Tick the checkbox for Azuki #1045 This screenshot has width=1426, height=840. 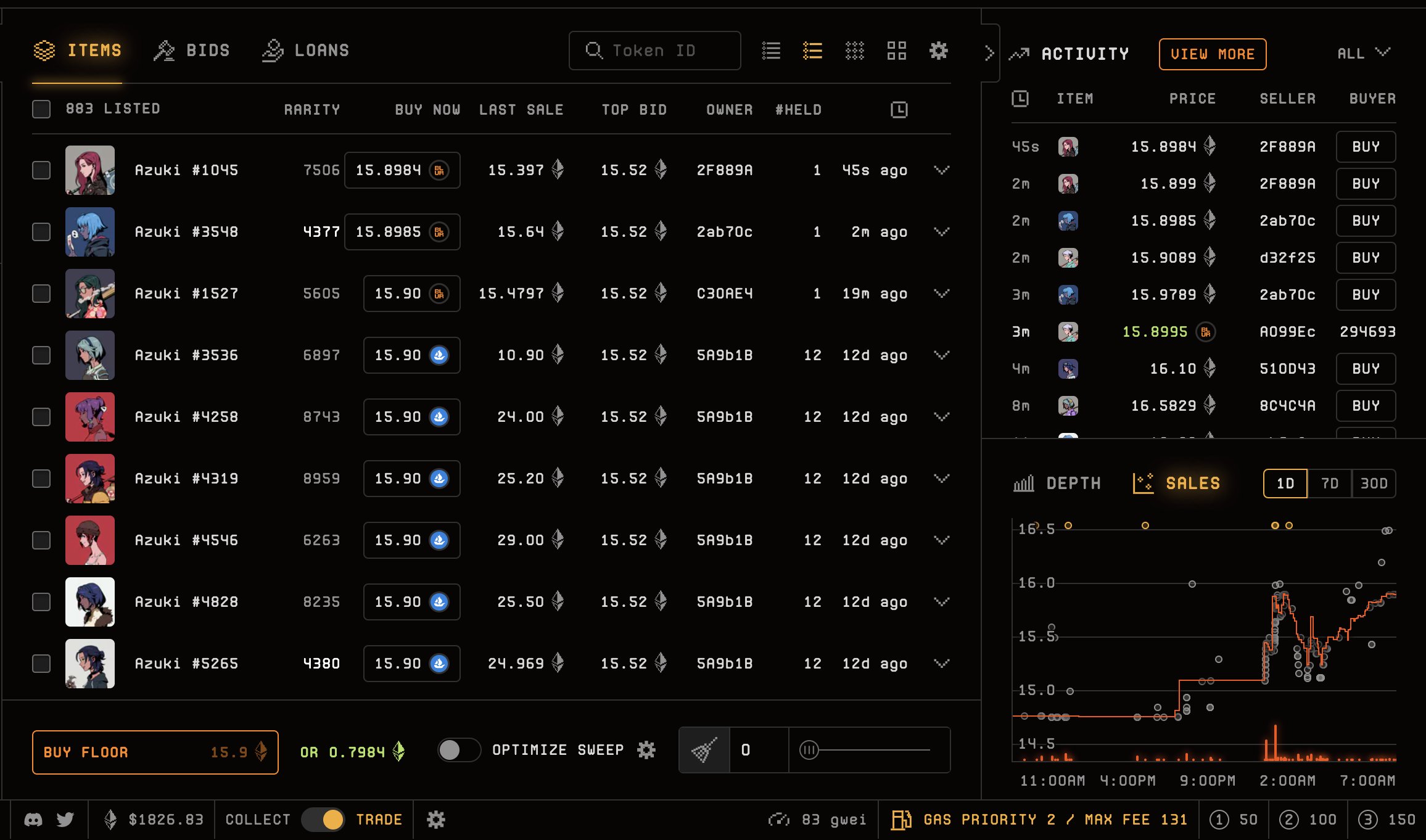click(x=41, y=170)
